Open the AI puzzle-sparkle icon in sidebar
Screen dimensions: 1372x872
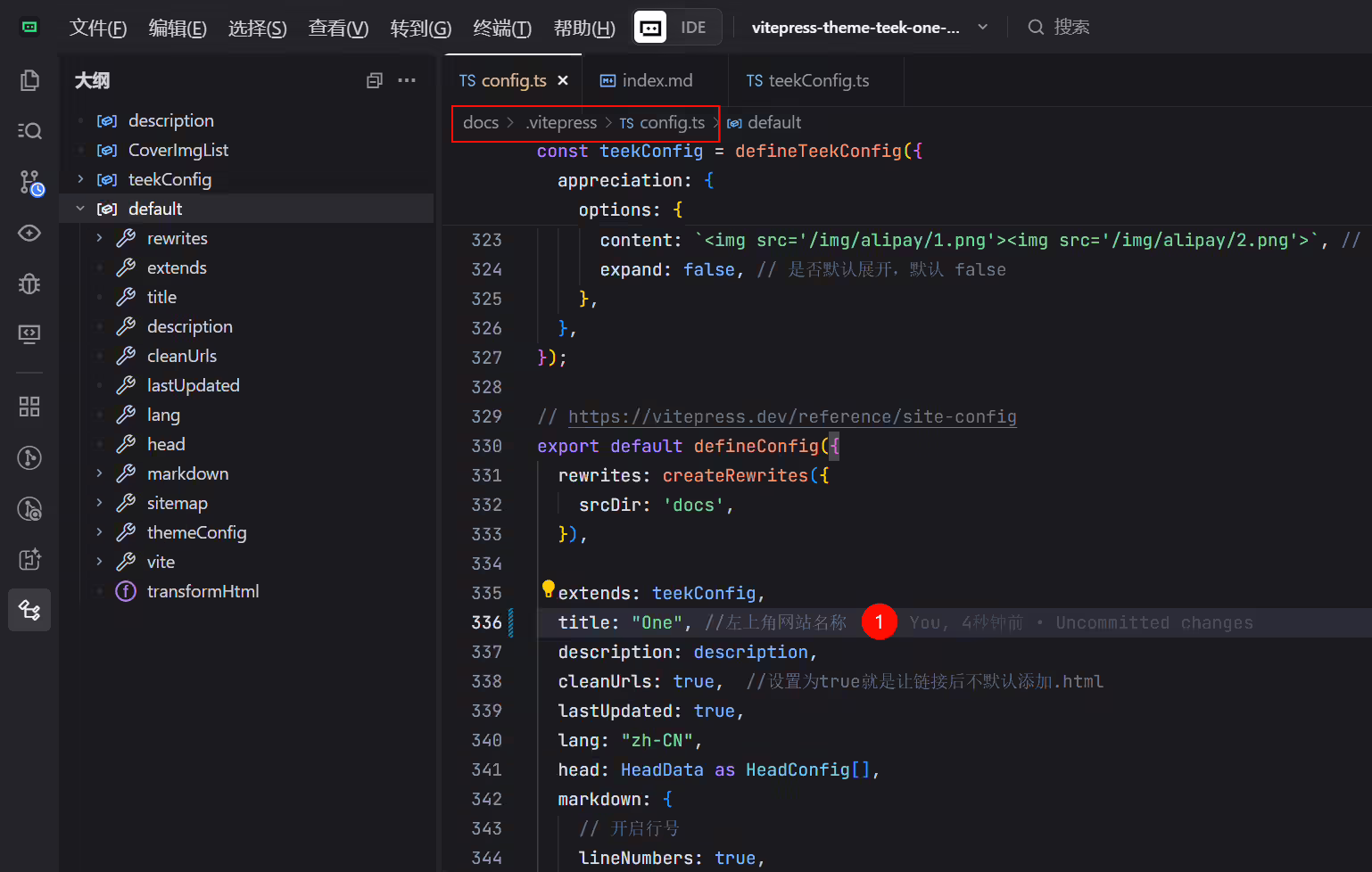pyautogui.click(x=29, y=559)
